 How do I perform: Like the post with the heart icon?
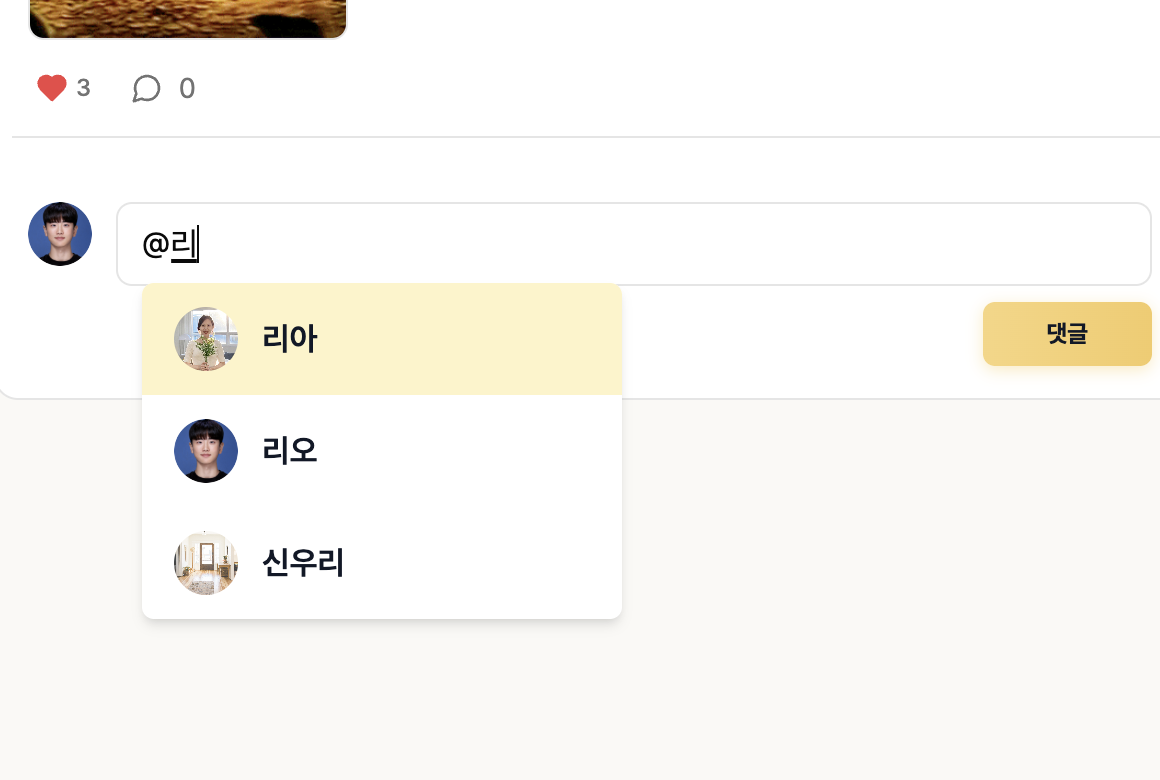click(52, 89)
